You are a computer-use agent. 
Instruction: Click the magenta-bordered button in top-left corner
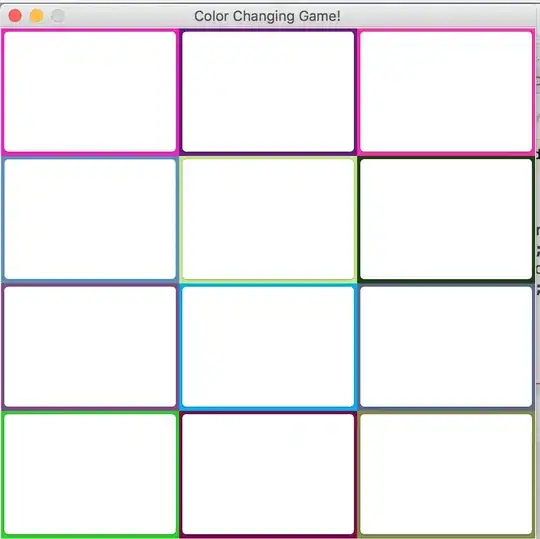[x=90, y=92]
